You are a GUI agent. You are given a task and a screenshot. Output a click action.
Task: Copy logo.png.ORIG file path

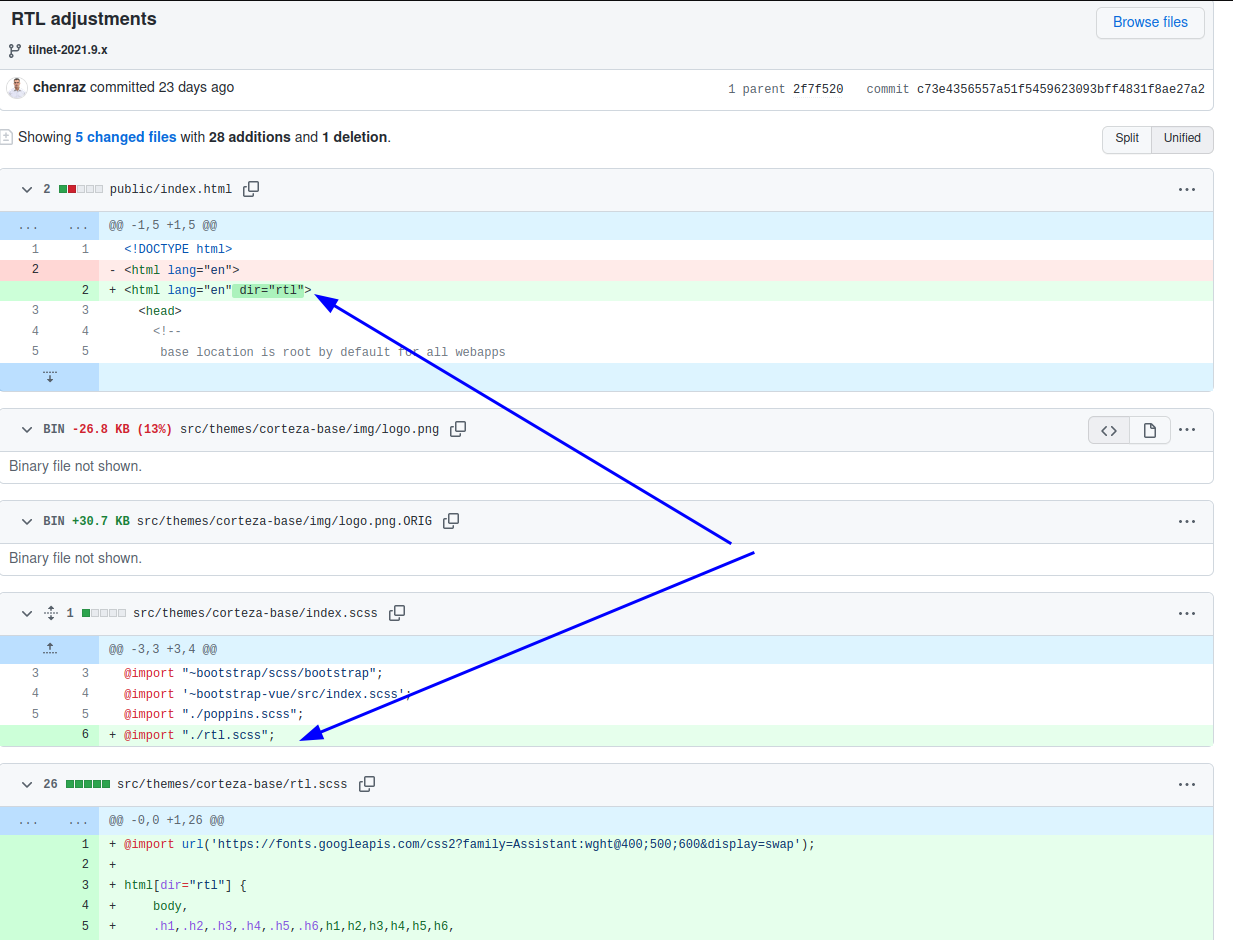point(451,521)
